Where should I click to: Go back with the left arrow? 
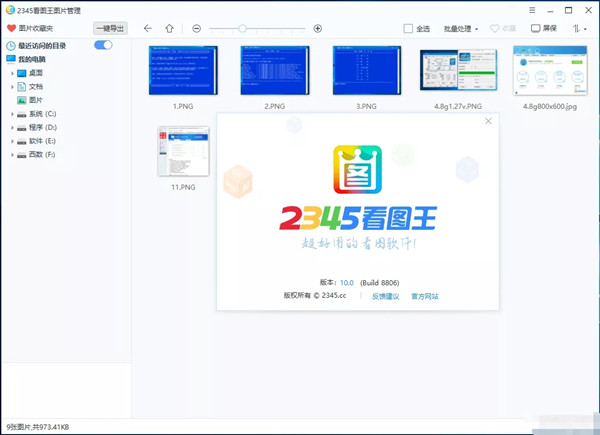[148, 28]
